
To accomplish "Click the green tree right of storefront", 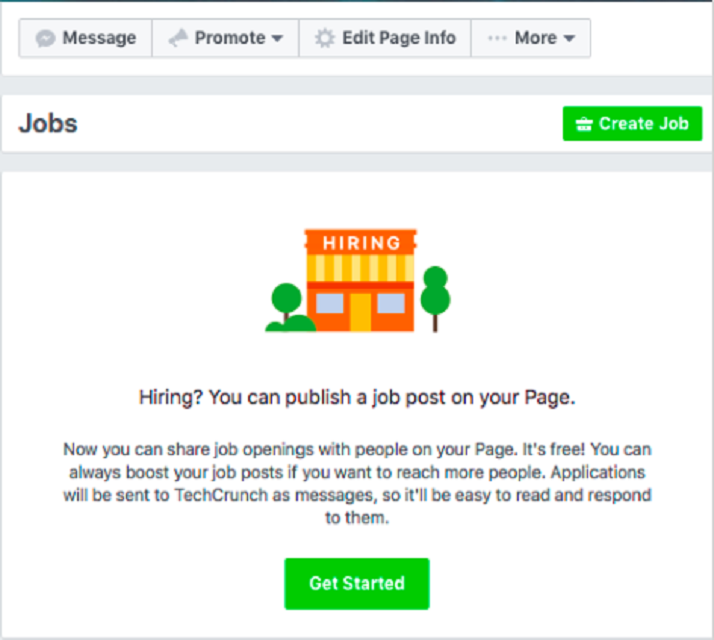I will click(435, 299).
